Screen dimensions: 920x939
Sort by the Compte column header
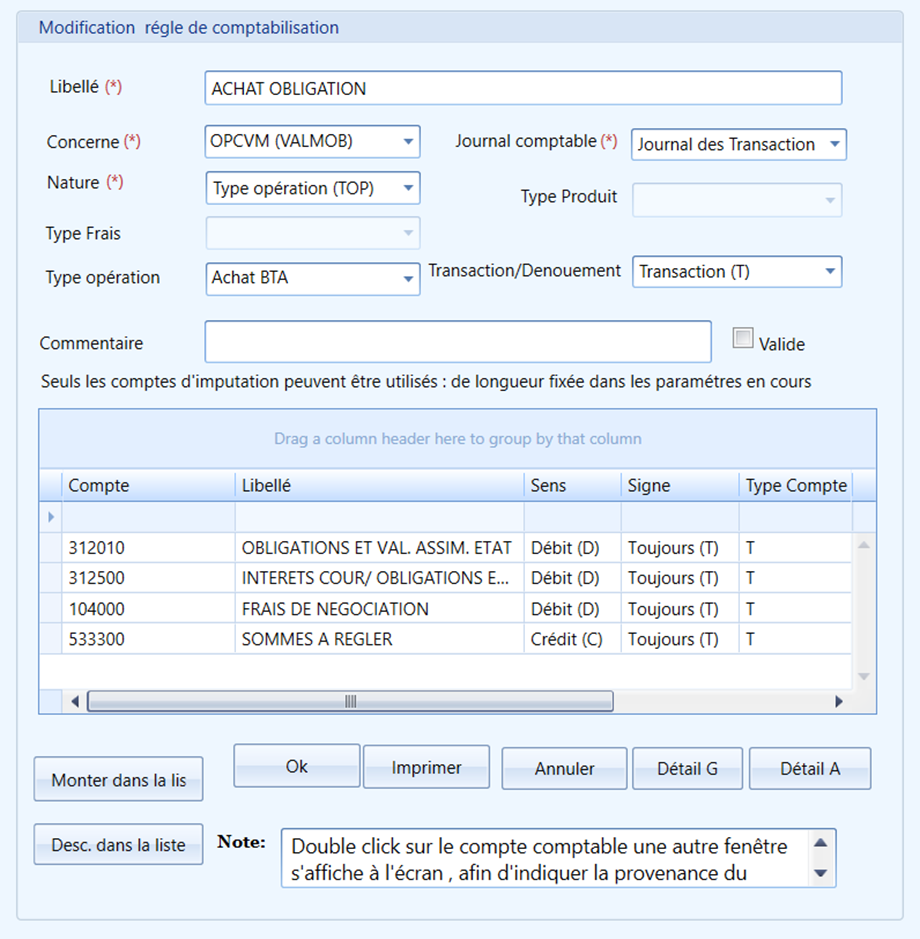click(x=148, y=485)
